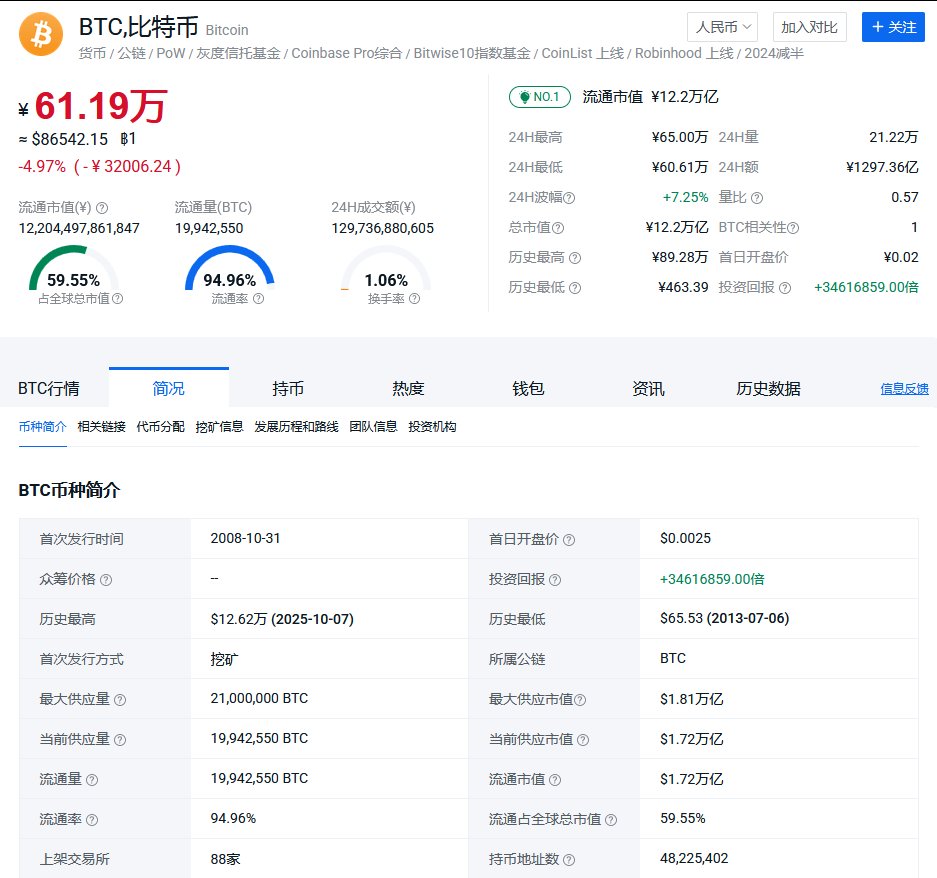937x878 pixels.
Task: Click help icon beside 占全球总市值
Action: [118, 298]
